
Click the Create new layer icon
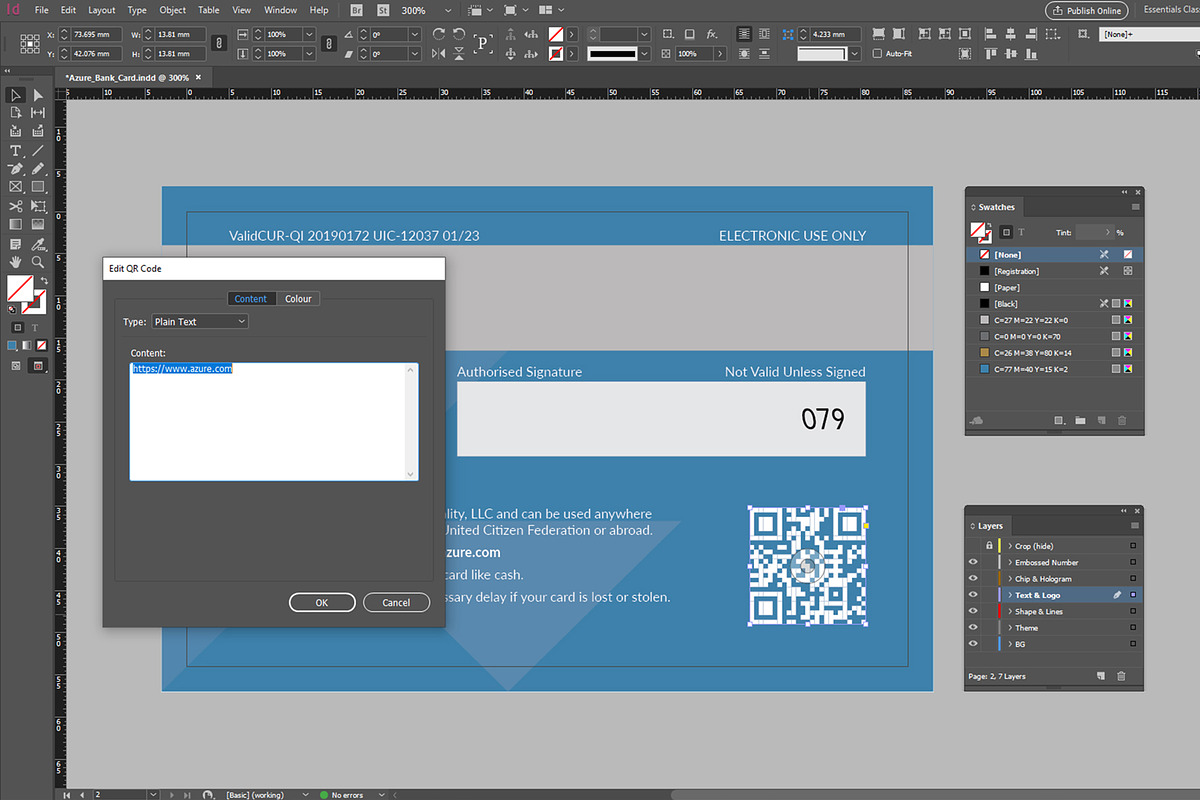tap(1101, 676)
